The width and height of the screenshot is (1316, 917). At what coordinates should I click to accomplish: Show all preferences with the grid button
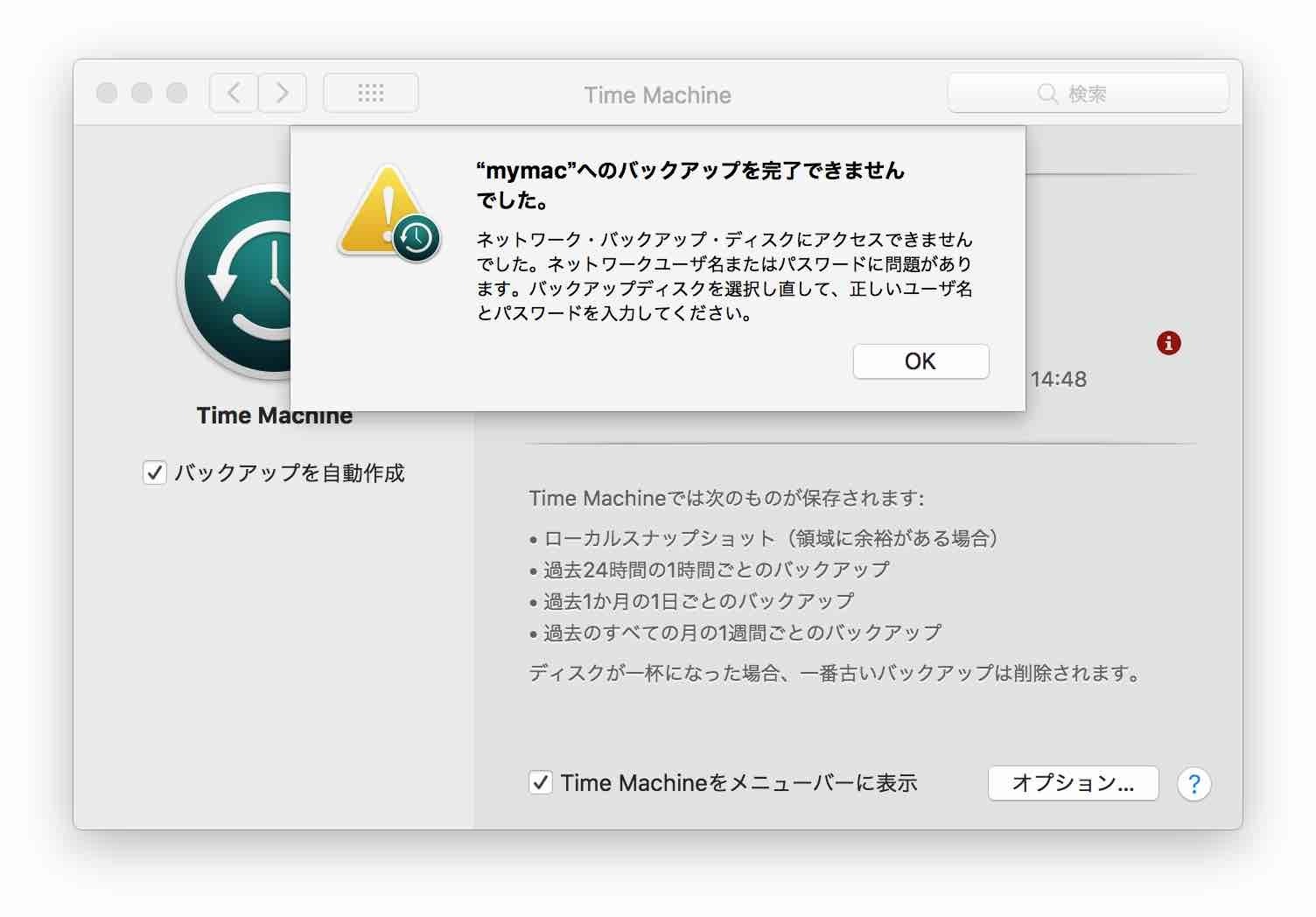(371, 93)
